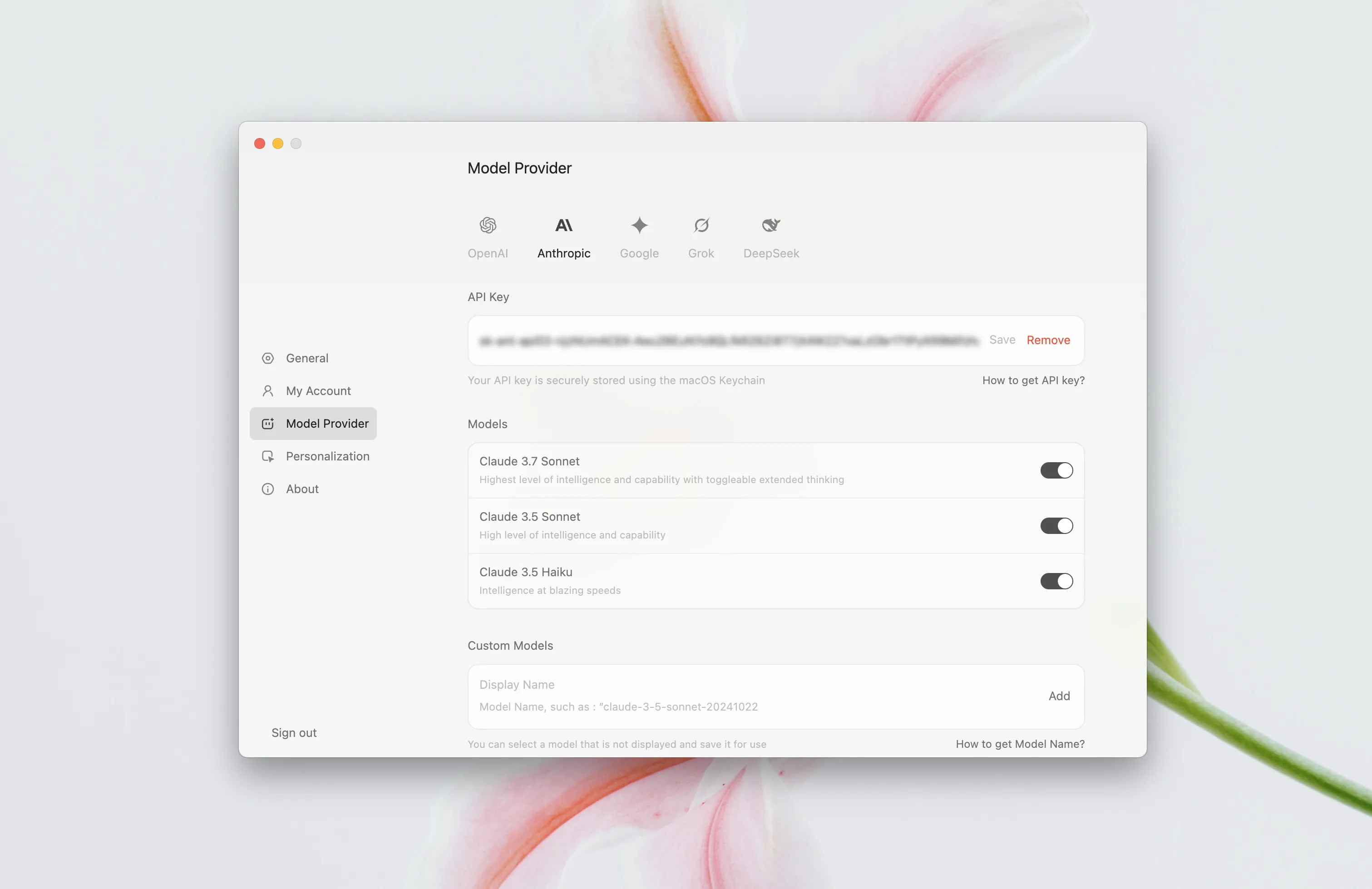Open the How to get API key link

click(1033, 380)
